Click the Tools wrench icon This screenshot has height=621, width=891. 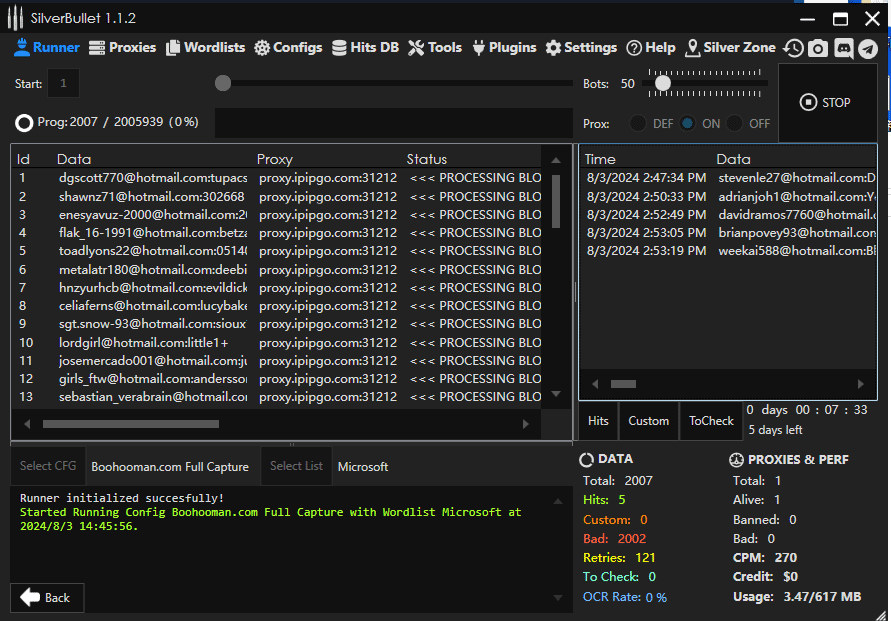pos(417,48)
